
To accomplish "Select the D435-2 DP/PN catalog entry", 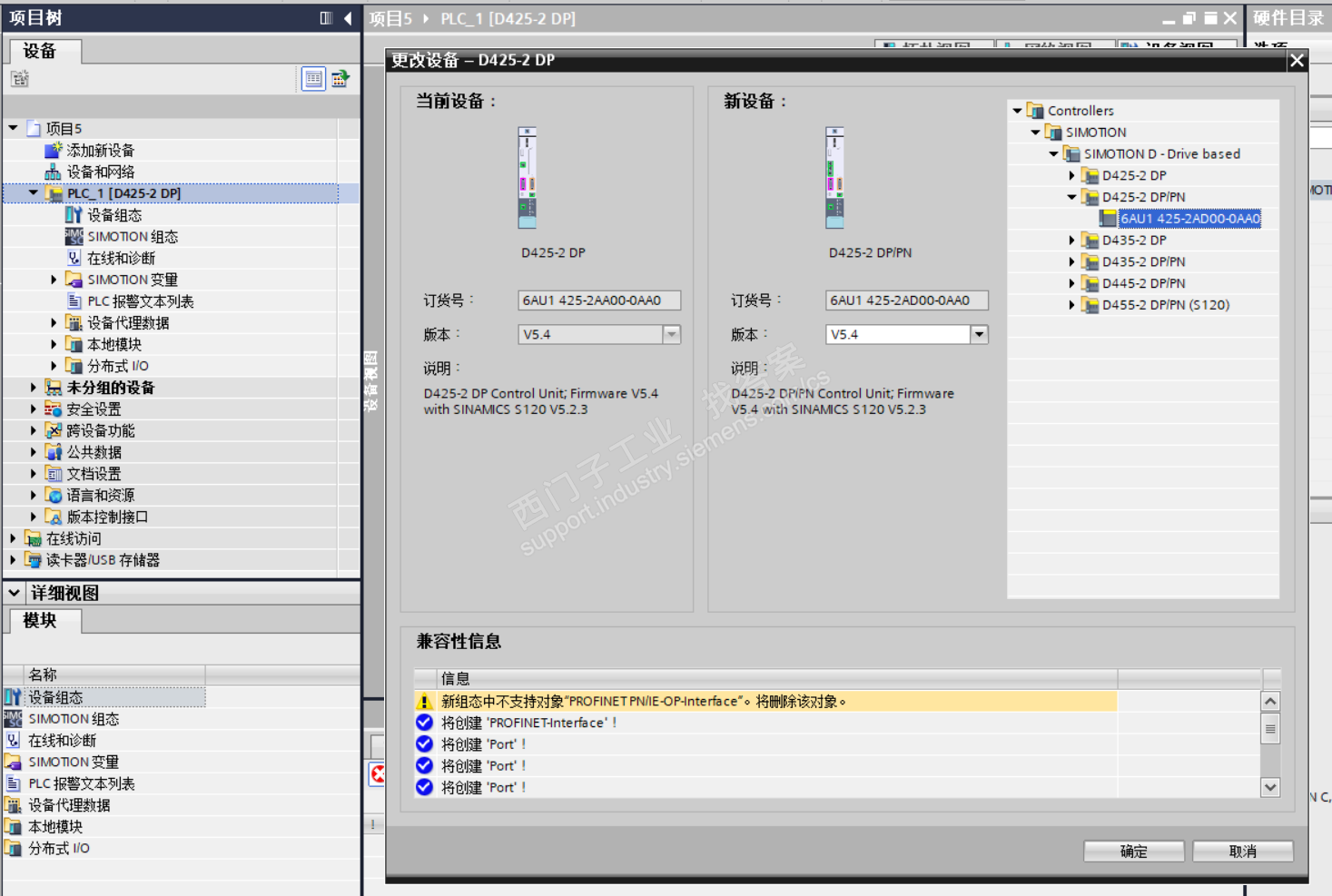I will [1144, 261].
